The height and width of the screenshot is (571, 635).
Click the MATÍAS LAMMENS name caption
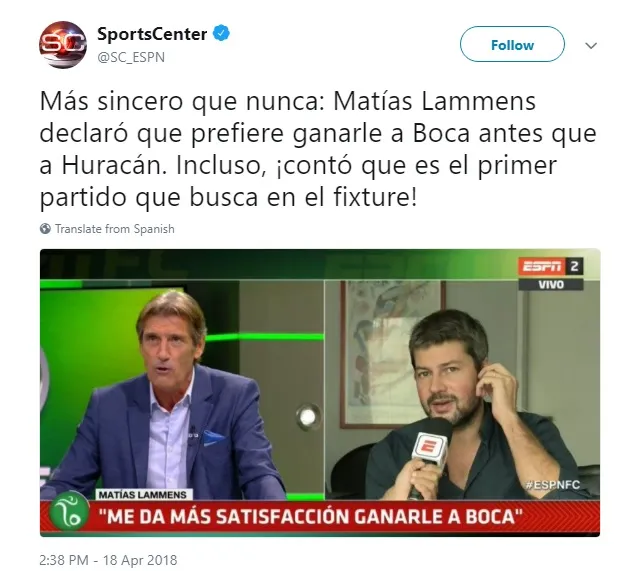point(143,494)
